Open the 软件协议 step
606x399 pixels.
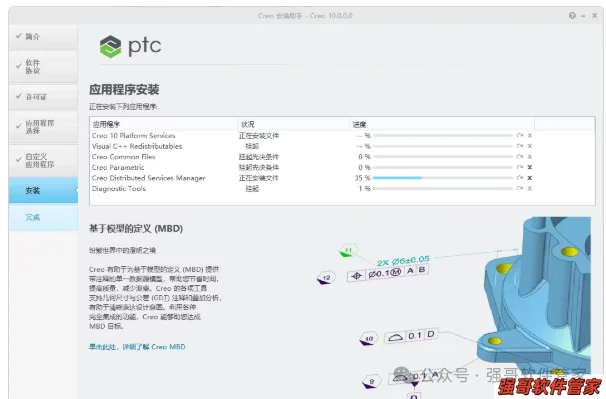coord(43,66)
